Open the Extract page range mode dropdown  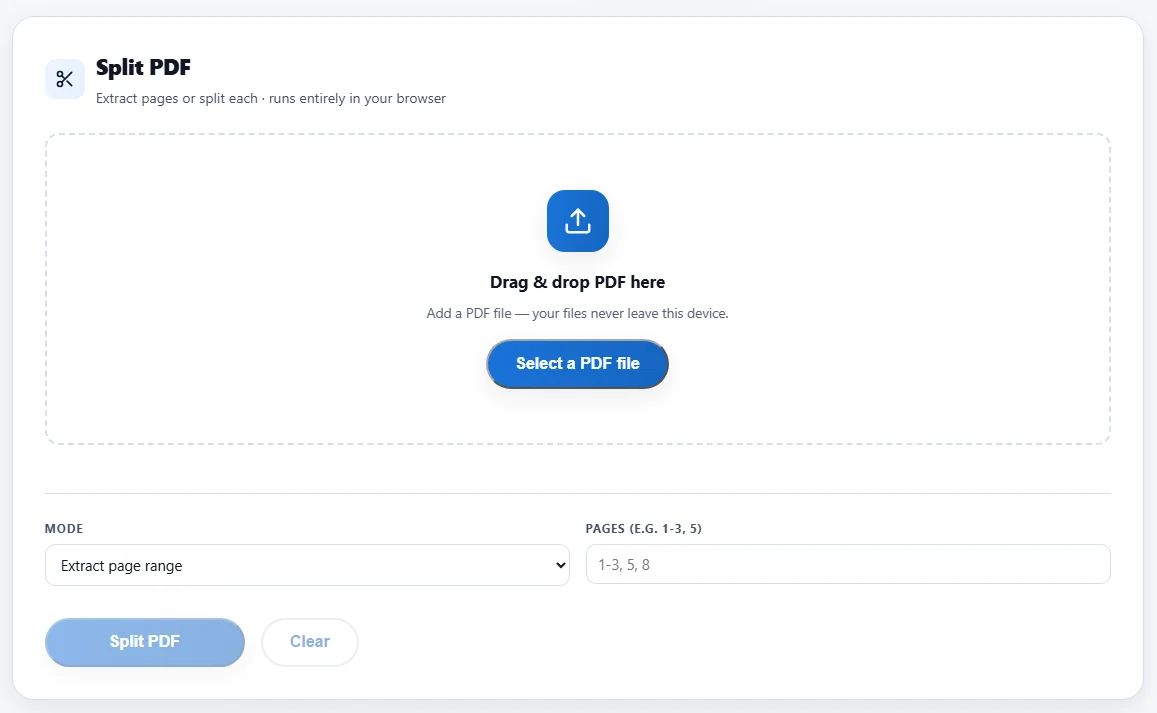tap(307, 565)
